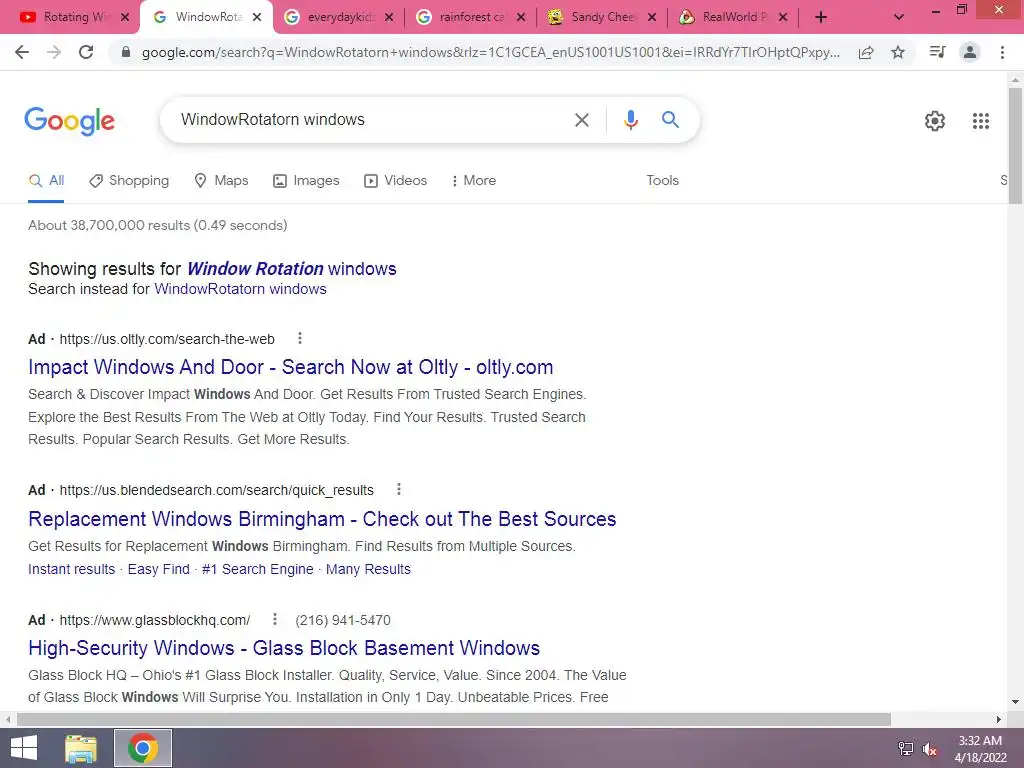Switch to Images results
The image size is (1024, 768).
click(306, 181)
